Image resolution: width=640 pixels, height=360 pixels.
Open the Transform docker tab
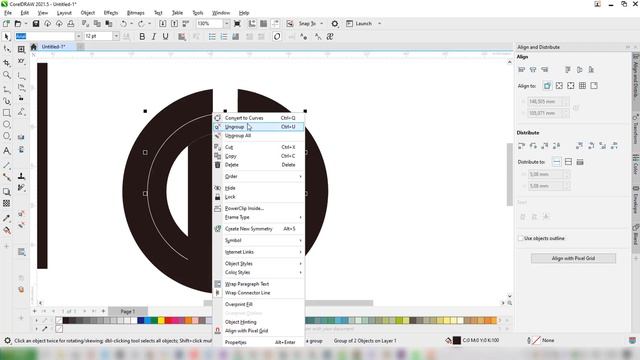pos(635,129)
